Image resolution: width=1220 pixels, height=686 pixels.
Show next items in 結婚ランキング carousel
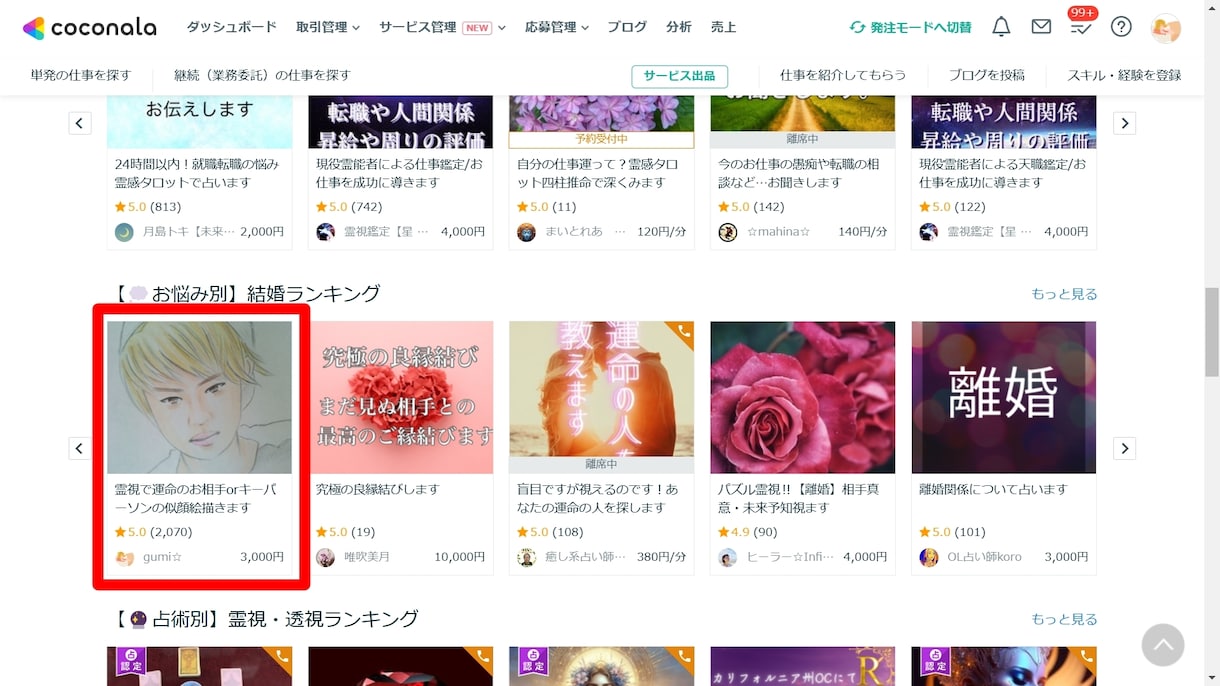point(1124,448)
